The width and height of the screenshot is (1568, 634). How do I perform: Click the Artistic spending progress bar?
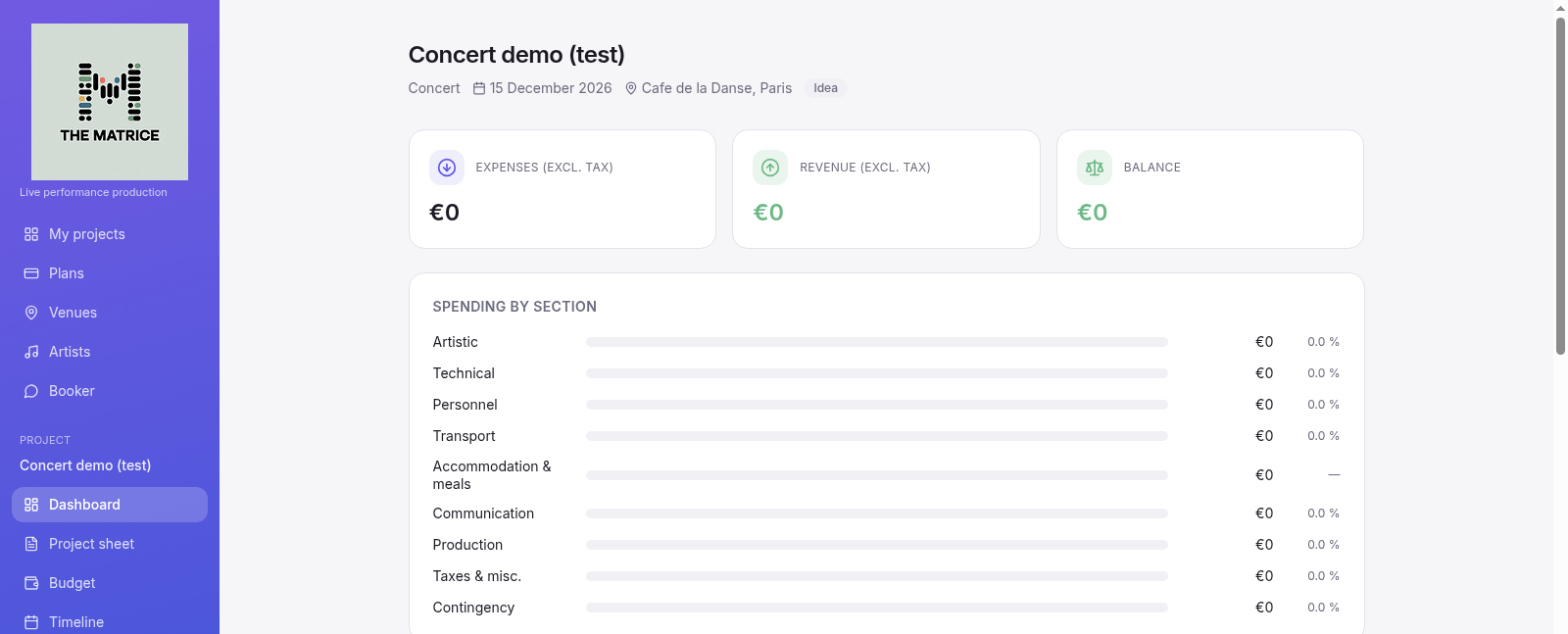(877, 342)
